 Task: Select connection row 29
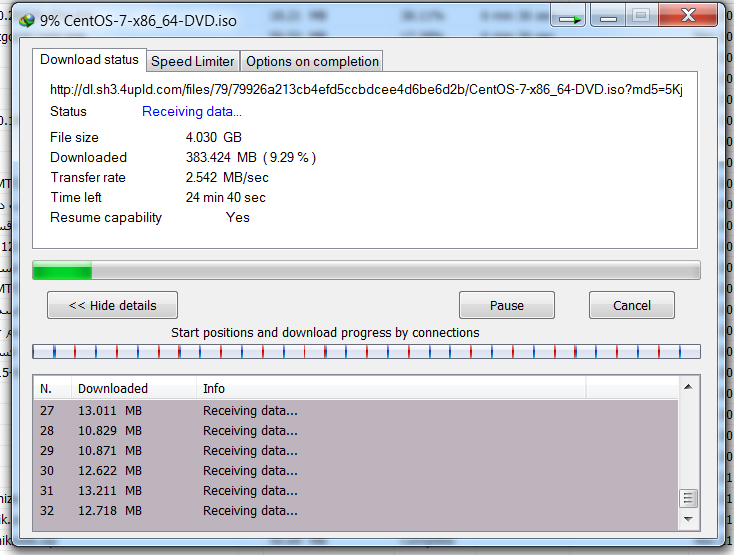[356, 451]
